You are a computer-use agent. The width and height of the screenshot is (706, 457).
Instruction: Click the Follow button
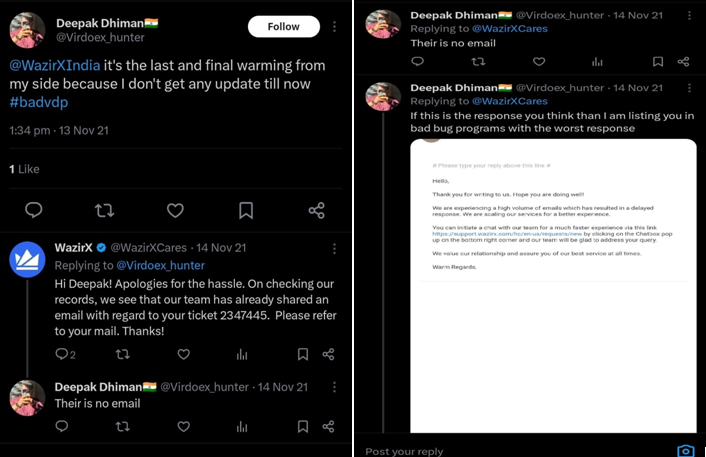pyautogui.click(x=284, y=27)
